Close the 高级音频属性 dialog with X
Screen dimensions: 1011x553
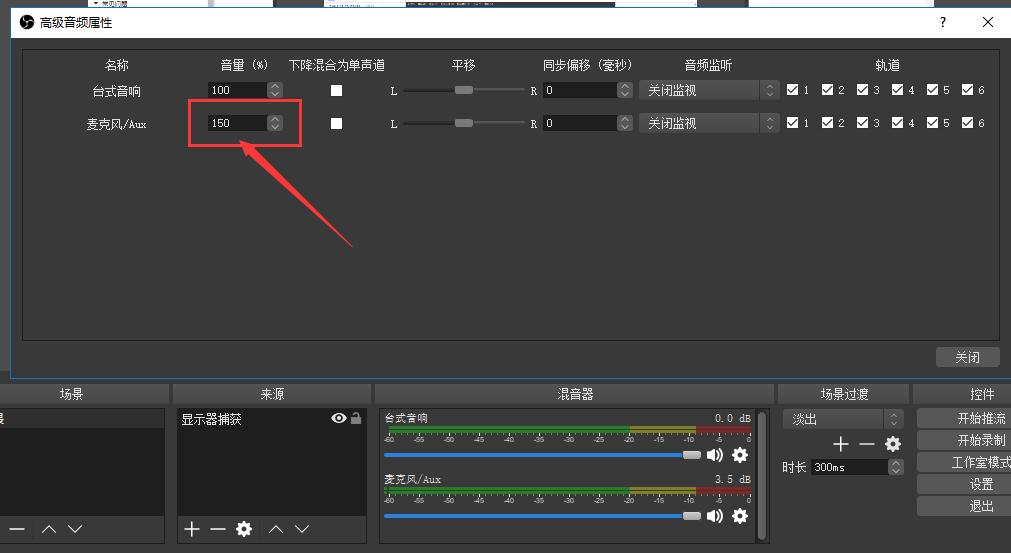[x=987, y=23]
